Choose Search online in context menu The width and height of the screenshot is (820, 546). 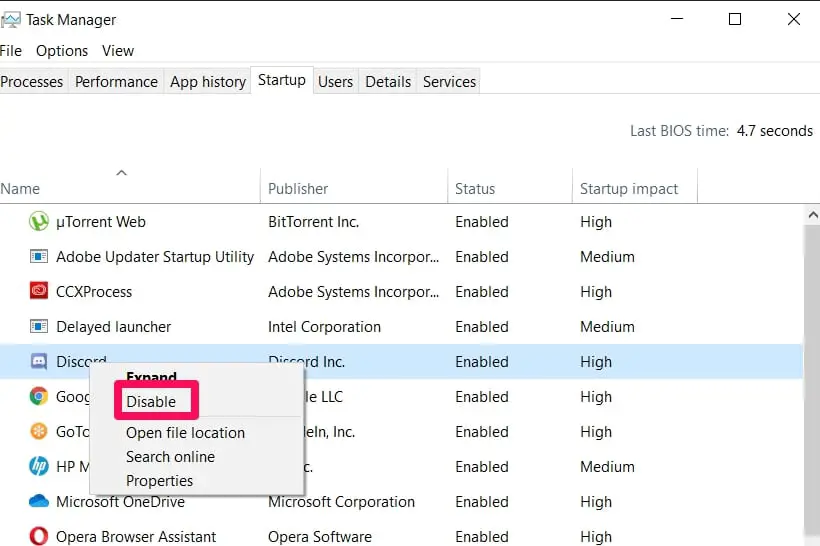[x=170, y=457]
